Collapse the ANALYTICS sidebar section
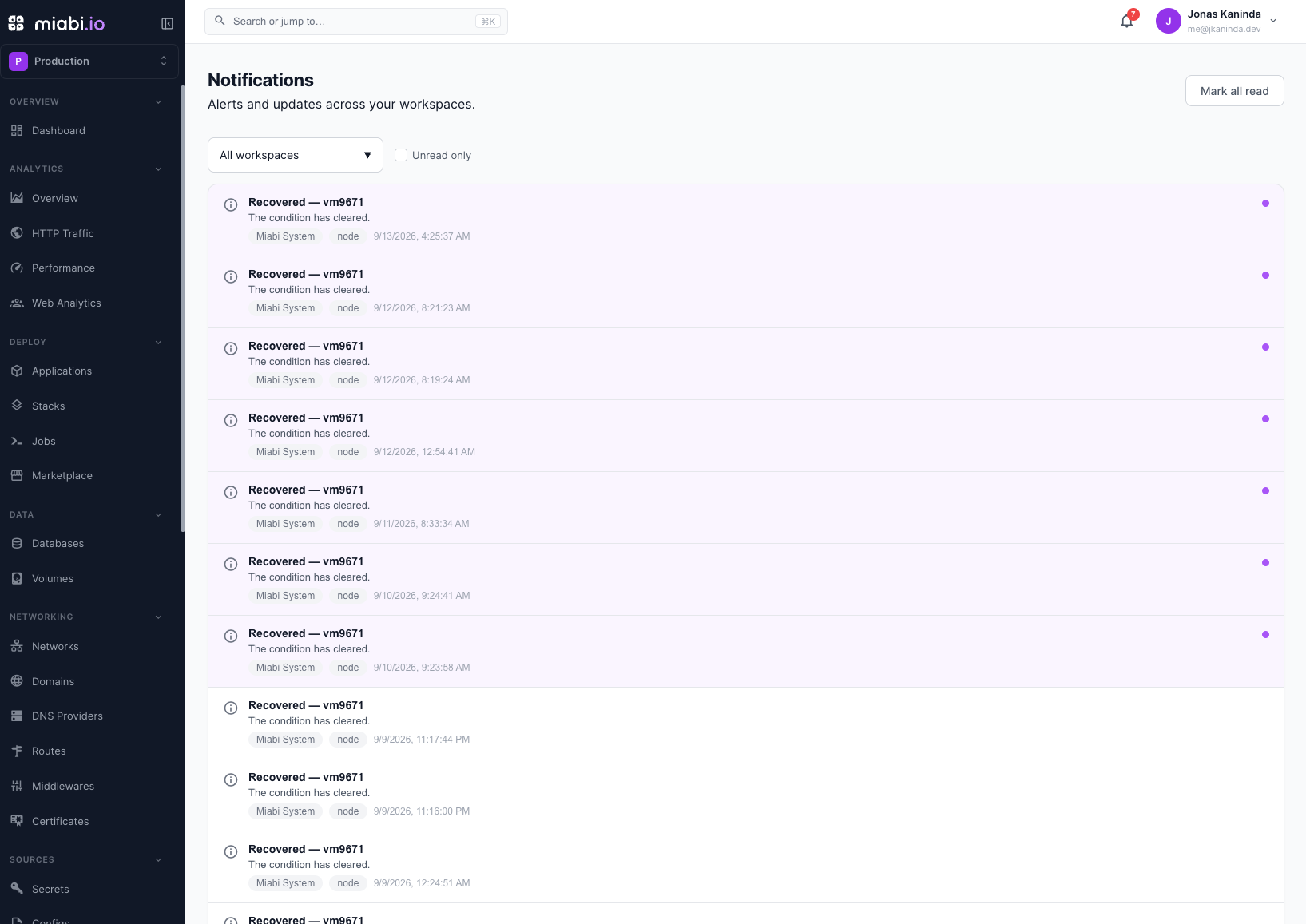1306x924 pixels. (158, 169)
